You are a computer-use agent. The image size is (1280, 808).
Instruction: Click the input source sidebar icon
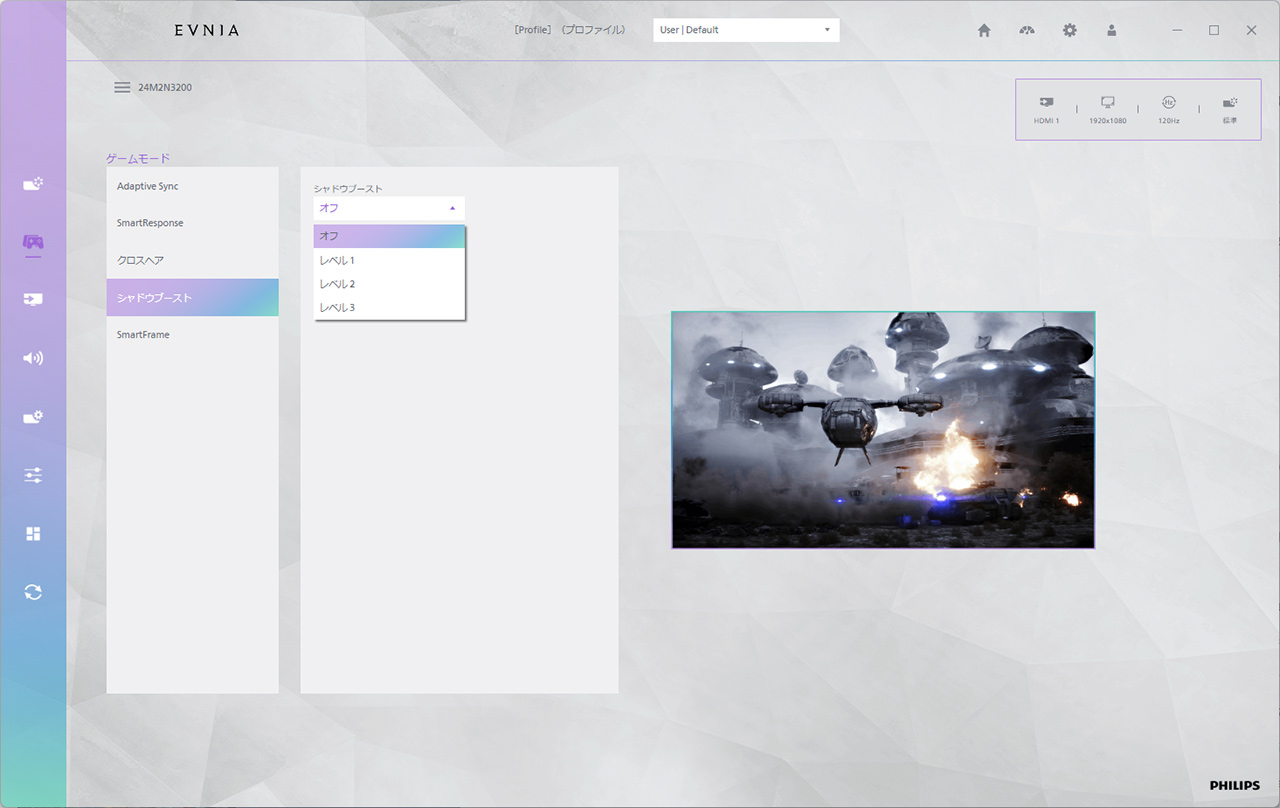pos(33,300)
